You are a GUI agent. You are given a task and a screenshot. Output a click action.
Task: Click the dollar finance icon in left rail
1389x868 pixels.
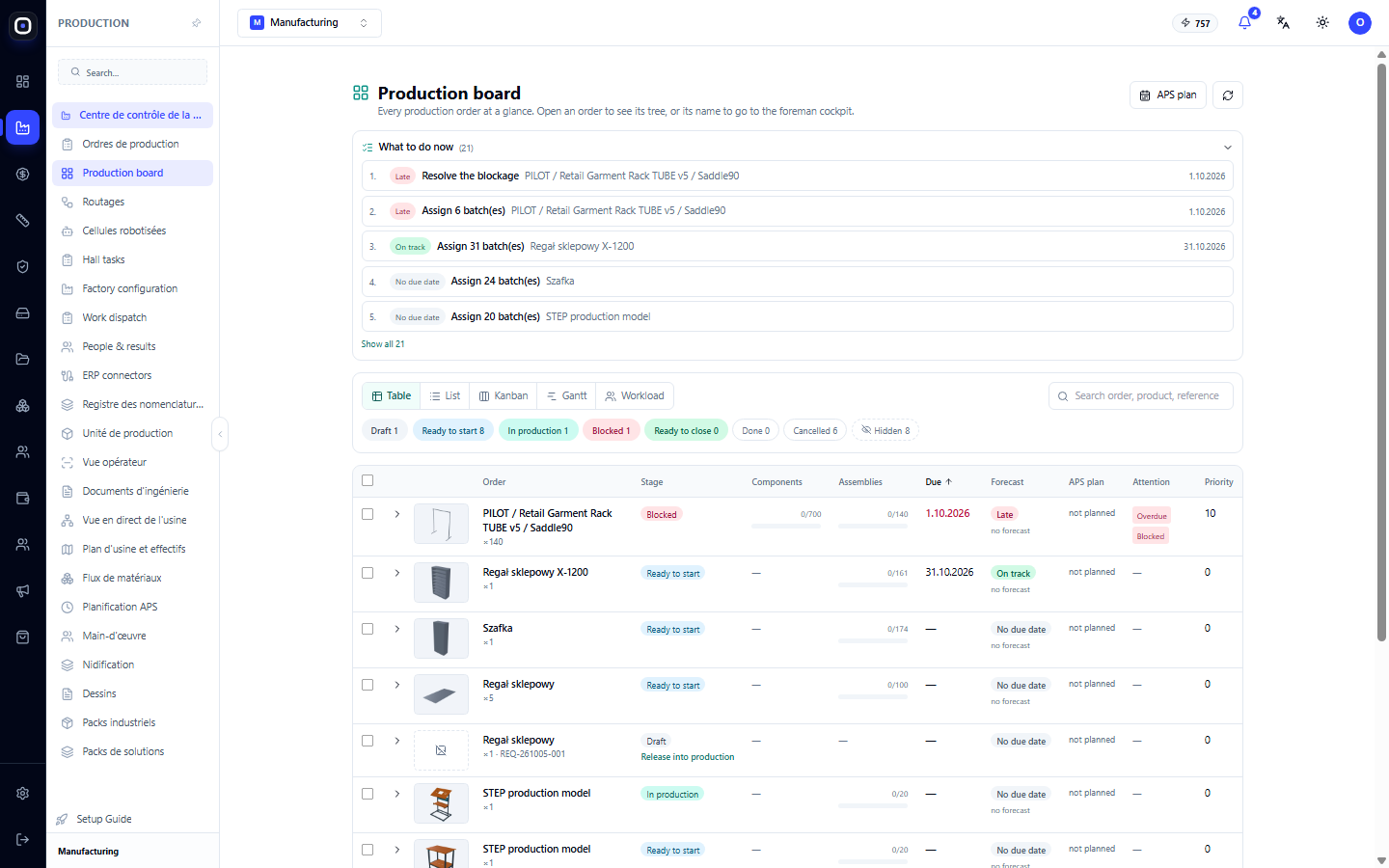[23, 175]
